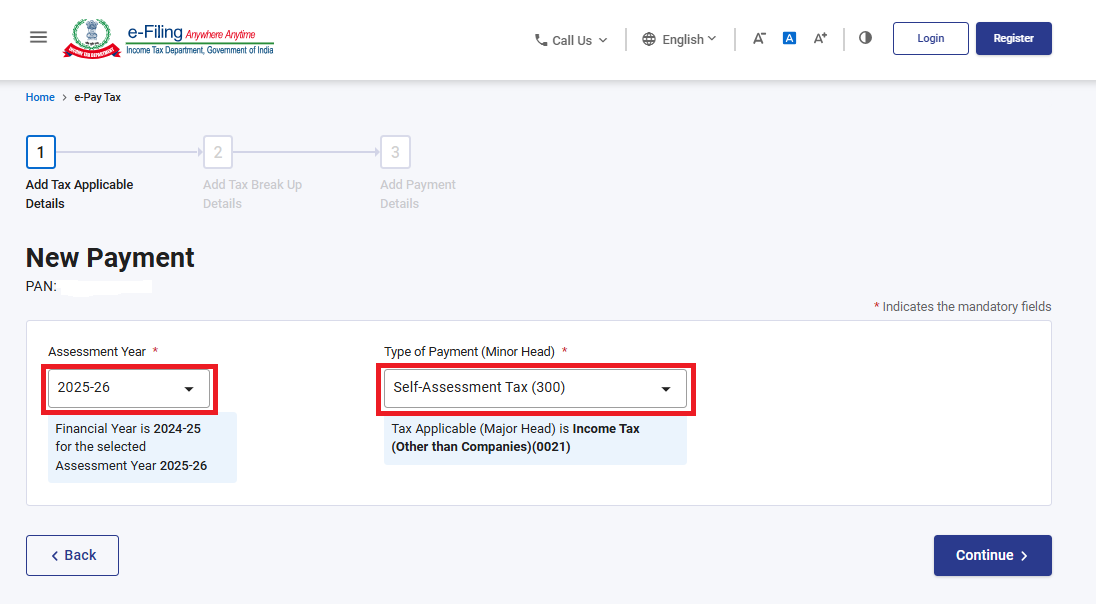Reset to default font size A icon

click(789, 38)
